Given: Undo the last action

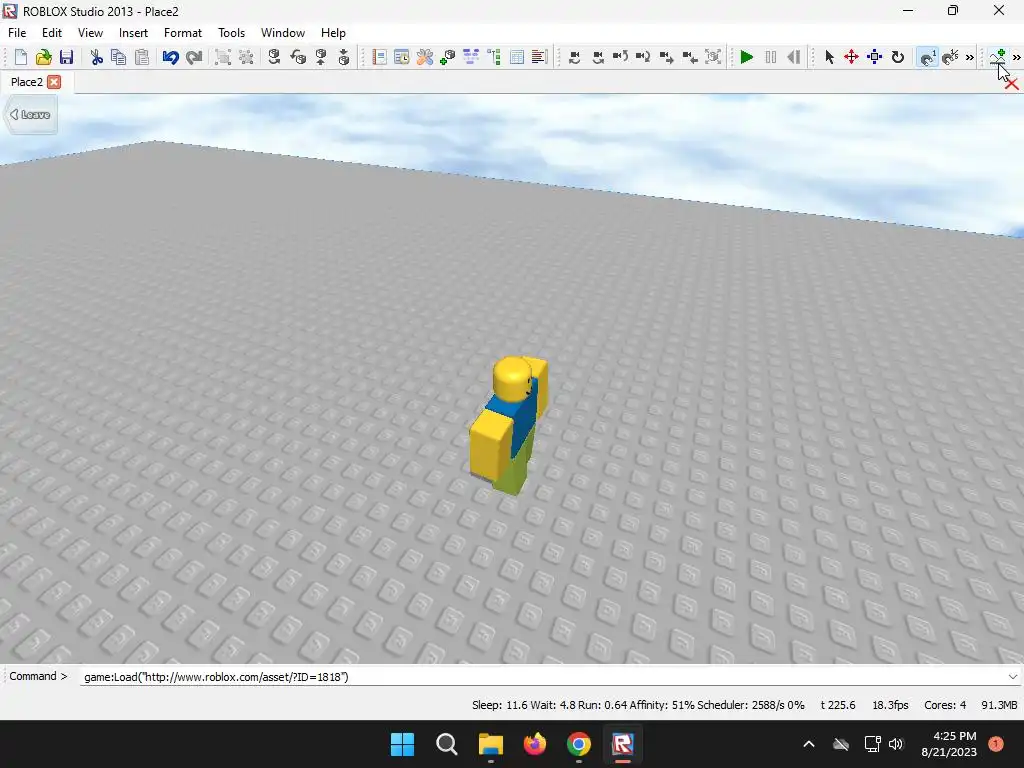Looking at the screenshot, I should [170, 57].
